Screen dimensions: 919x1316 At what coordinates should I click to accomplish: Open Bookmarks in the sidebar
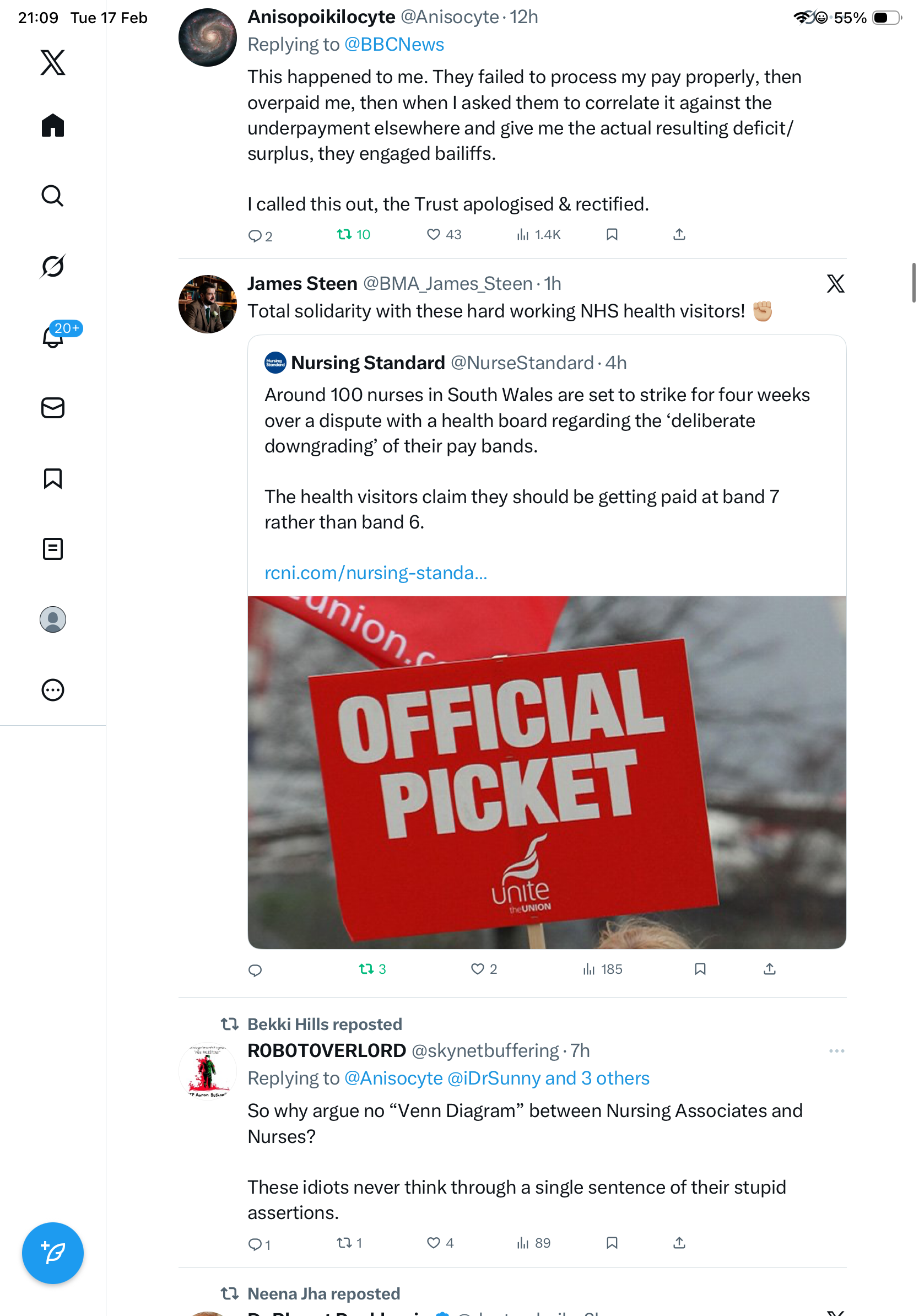[53, 478]
